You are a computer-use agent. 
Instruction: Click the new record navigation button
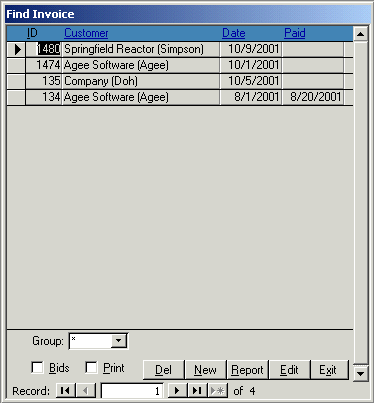pos(218,390)
